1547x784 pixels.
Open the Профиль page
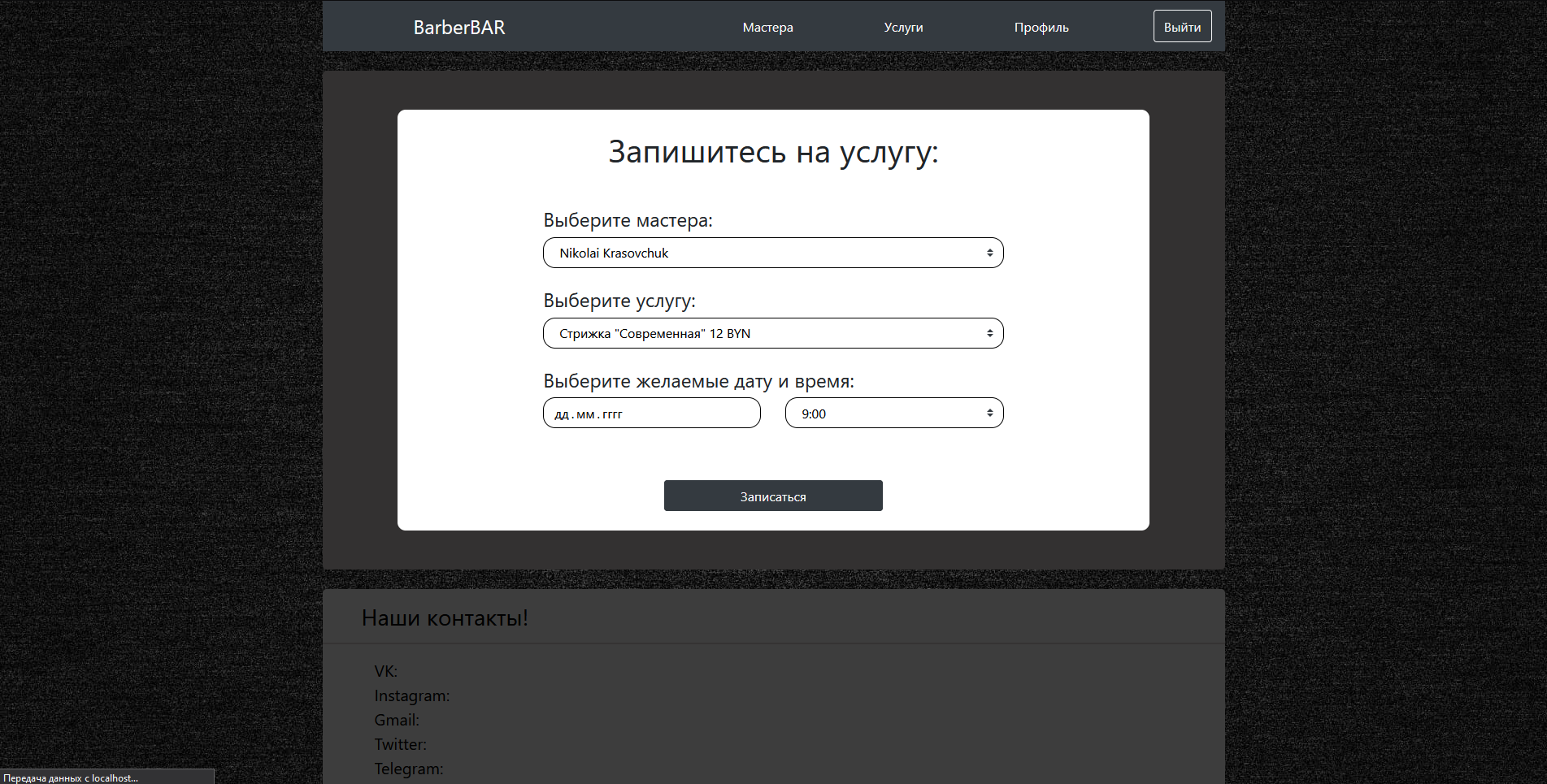click(x=1041, y=27)
